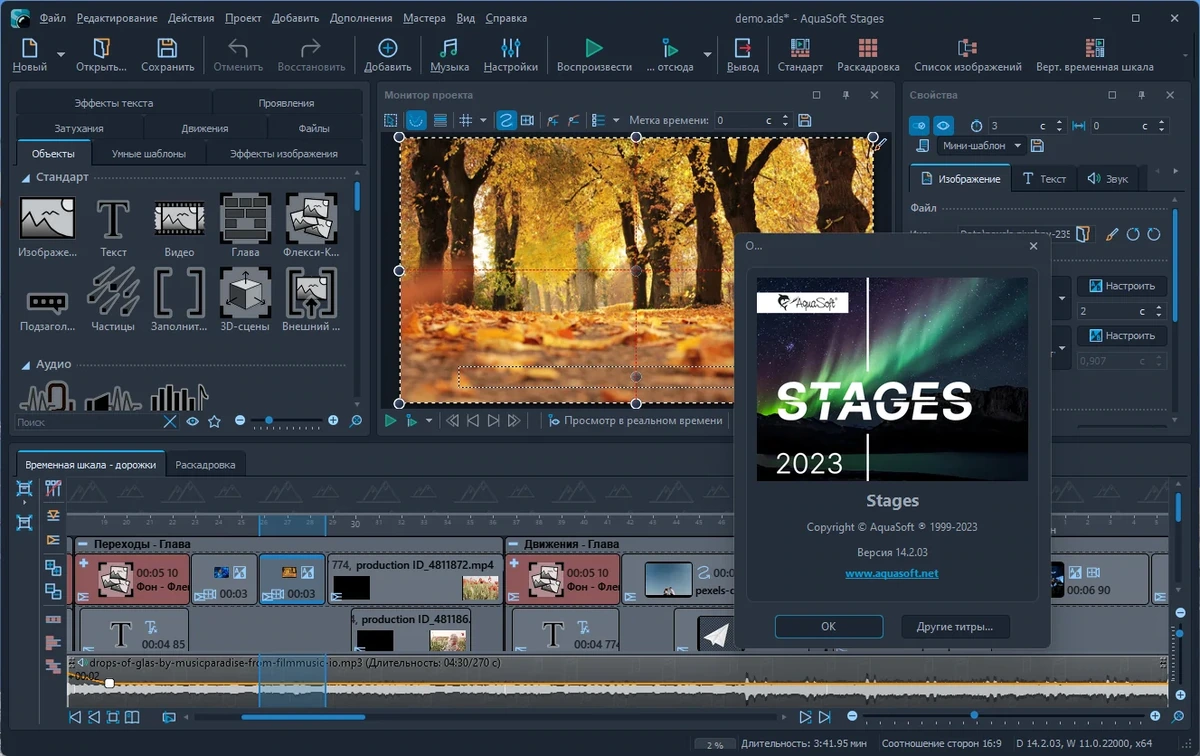Save the Мини-шаблон with the disk icon

pos(1037,146)
